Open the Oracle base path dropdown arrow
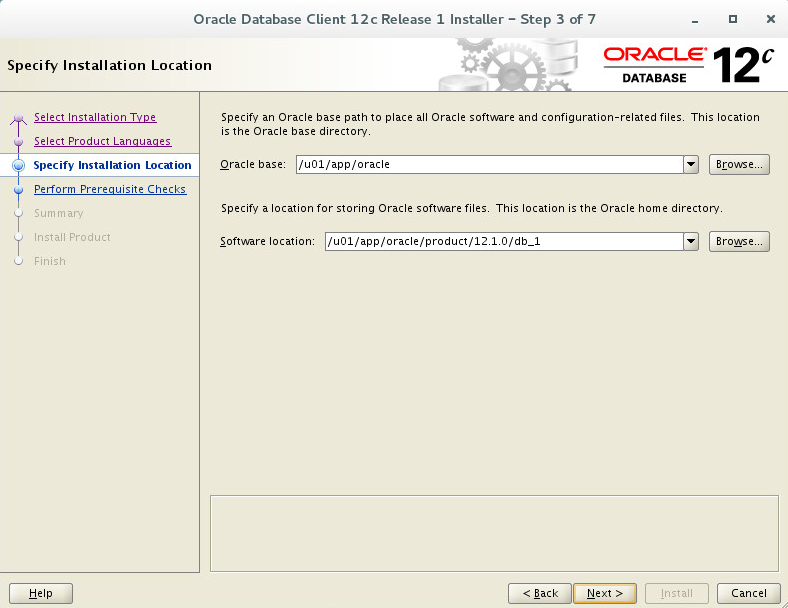The image size is (788, 608). (691, 164)
